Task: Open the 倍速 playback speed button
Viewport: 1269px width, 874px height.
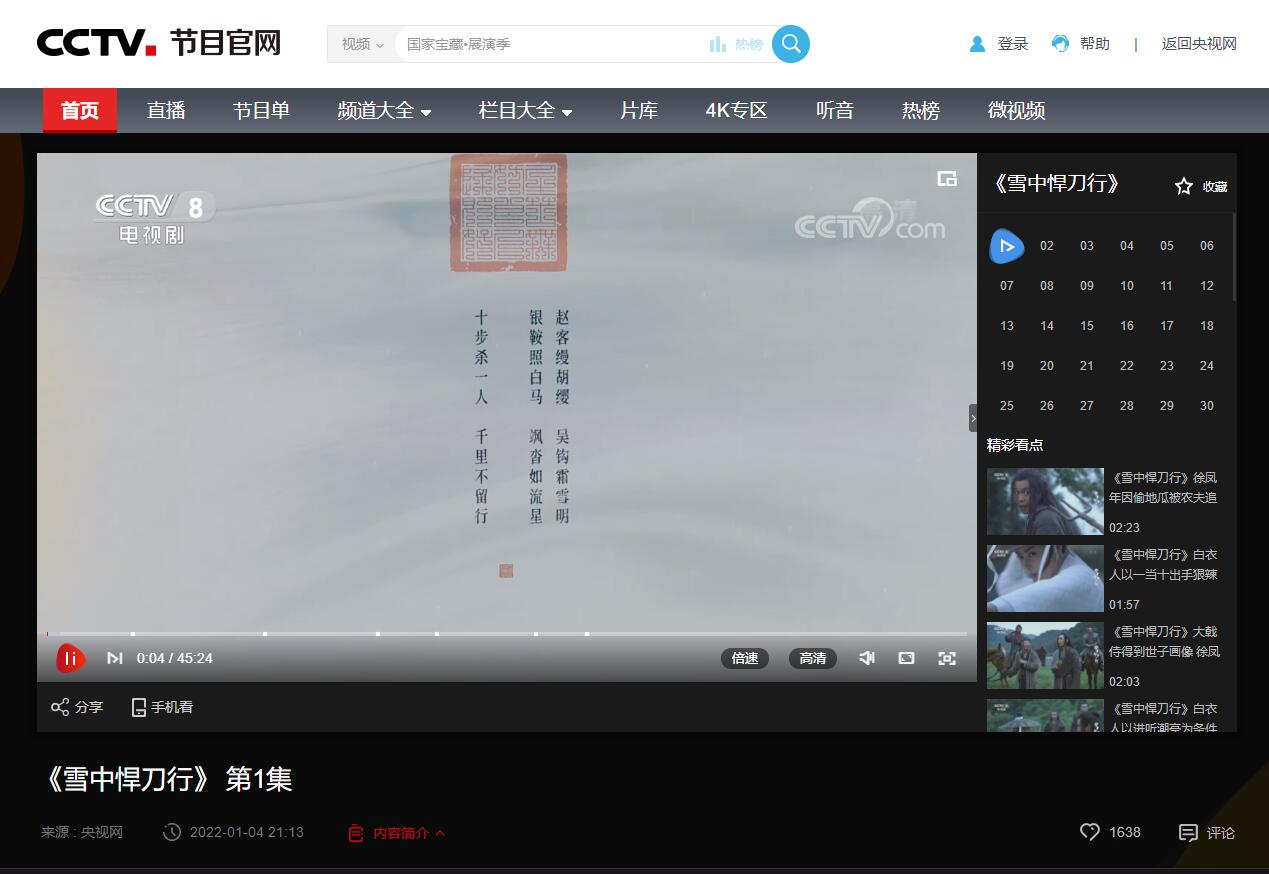Action: point(744,658)
